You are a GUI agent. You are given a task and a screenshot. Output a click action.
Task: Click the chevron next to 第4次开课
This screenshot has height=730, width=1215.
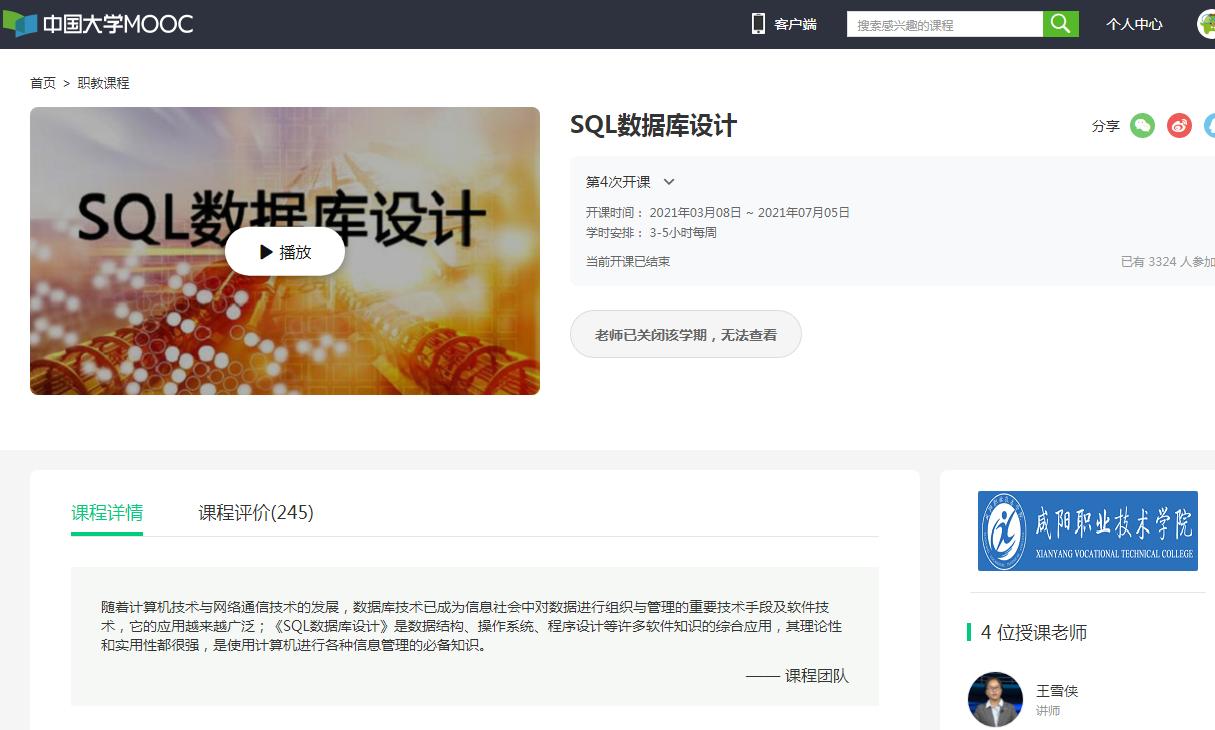[x=669, y=182]
